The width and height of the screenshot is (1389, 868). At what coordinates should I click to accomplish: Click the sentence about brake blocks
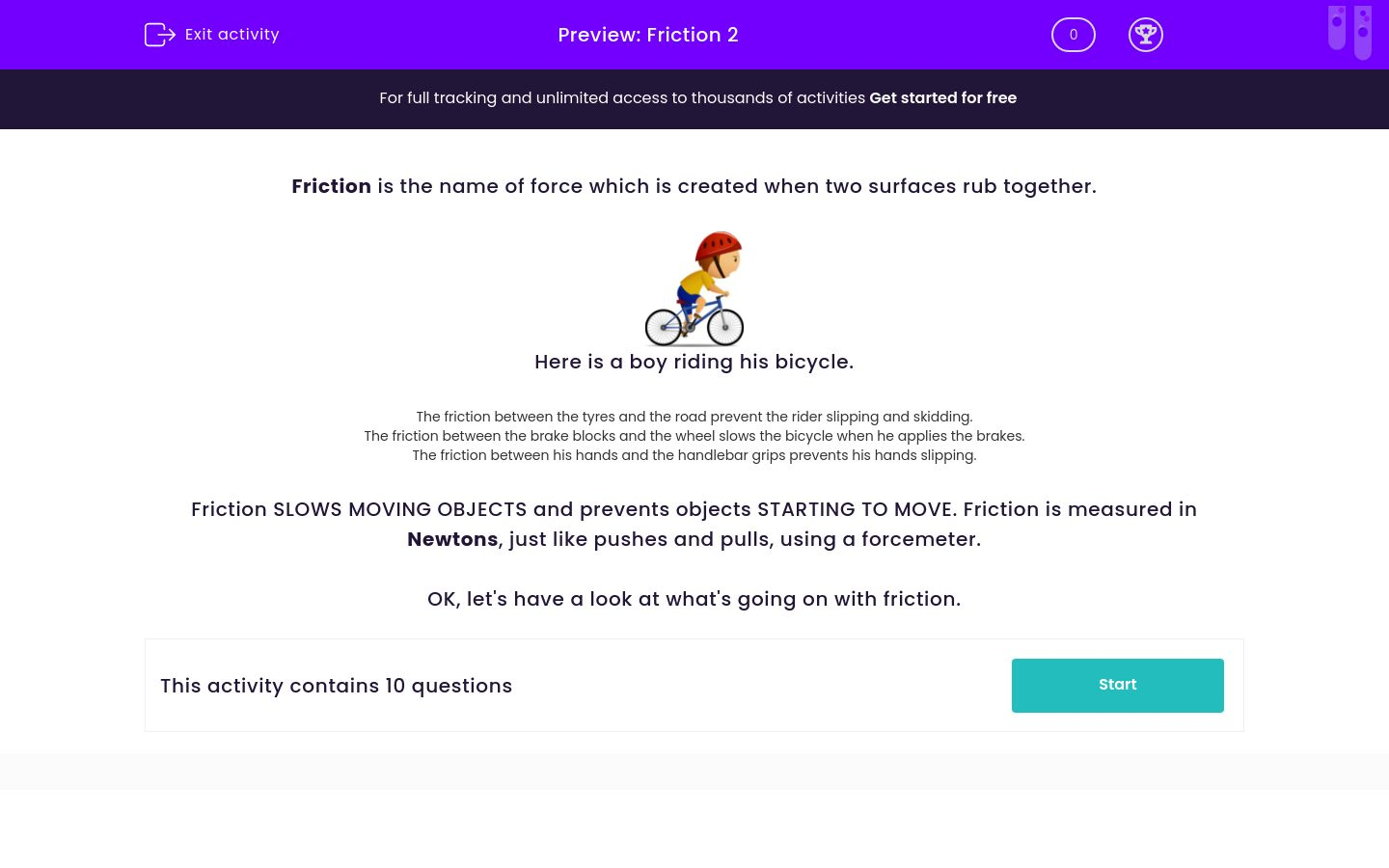click(x=694, y=436)
